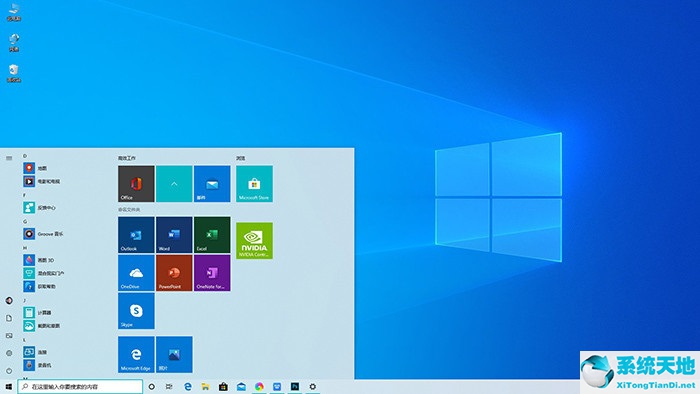Image resolution: width=700 pixels, height=394 pixels.
Task: Expand the Start menu hamburger button
Action: point(9,158)
